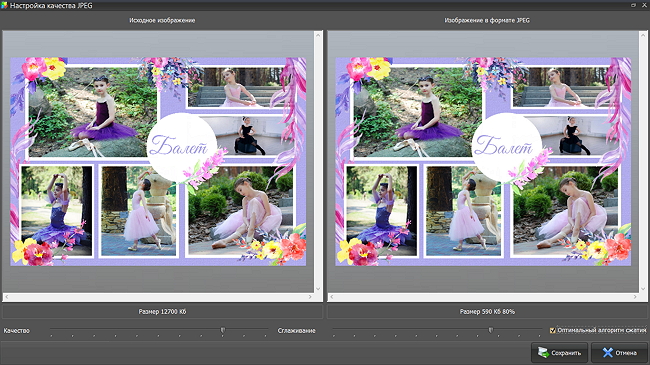The height and width of the screenshot is (365, 650).
Task: Click the app icon in title bar
Action: pyautogui.click(x=4, y=5)
